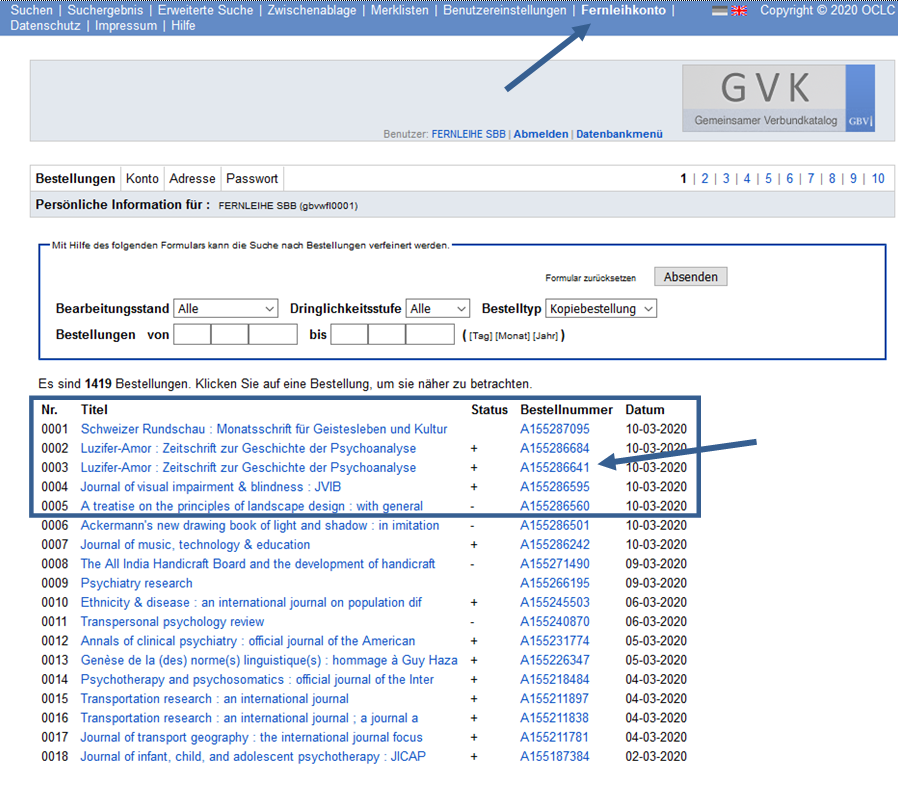898x788 pixels.
Task: Click the row number 0009
Action: pyautogui.click(x=54, y=584)
